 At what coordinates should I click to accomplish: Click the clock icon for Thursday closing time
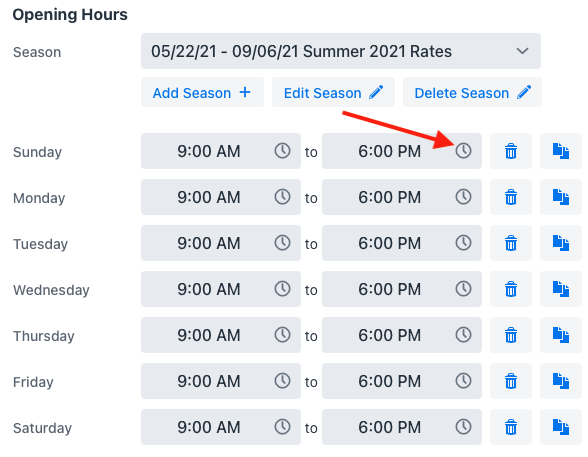tap(463, 335)
